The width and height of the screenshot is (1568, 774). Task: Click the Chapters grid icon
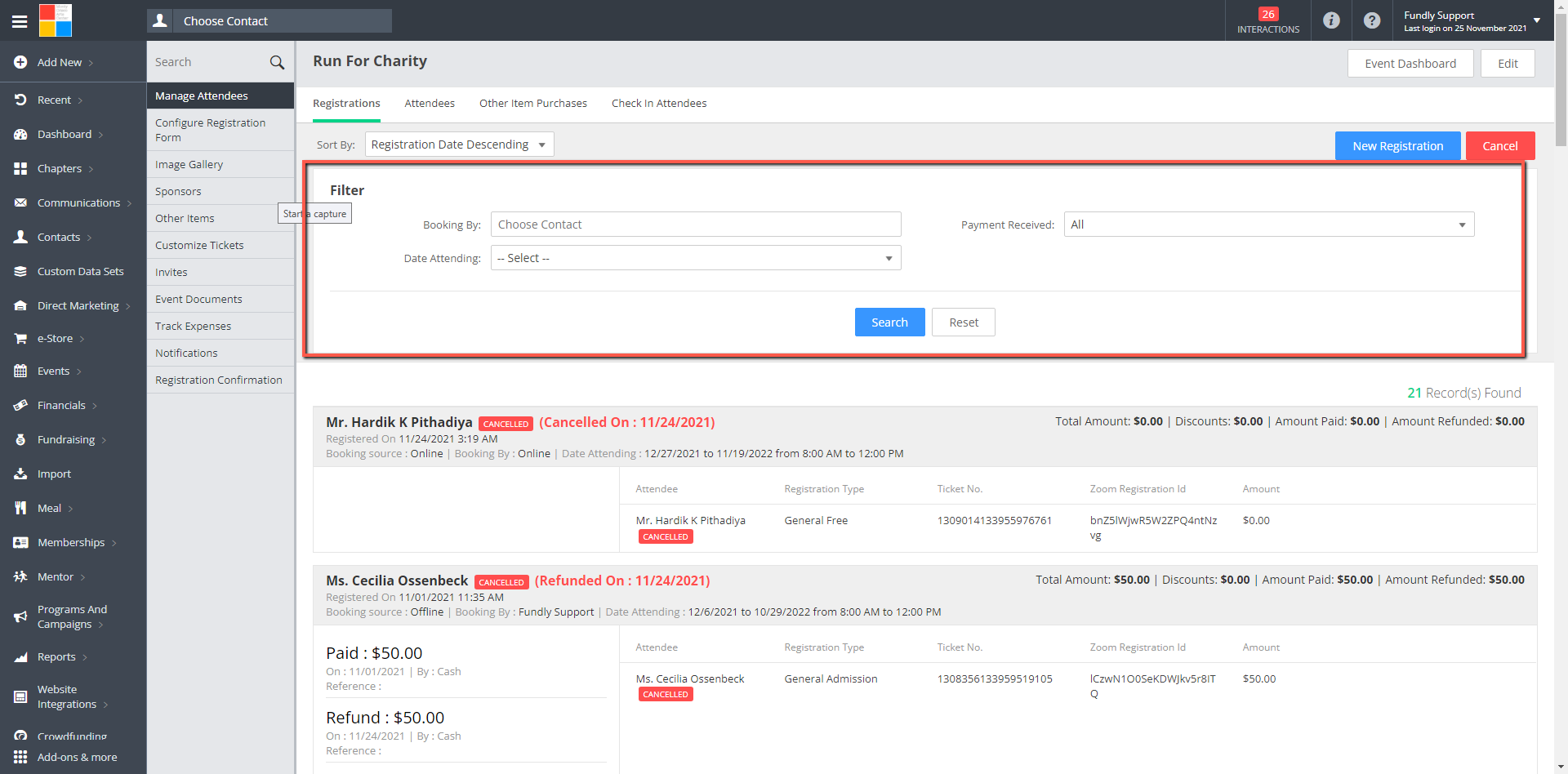coord(20,168)
